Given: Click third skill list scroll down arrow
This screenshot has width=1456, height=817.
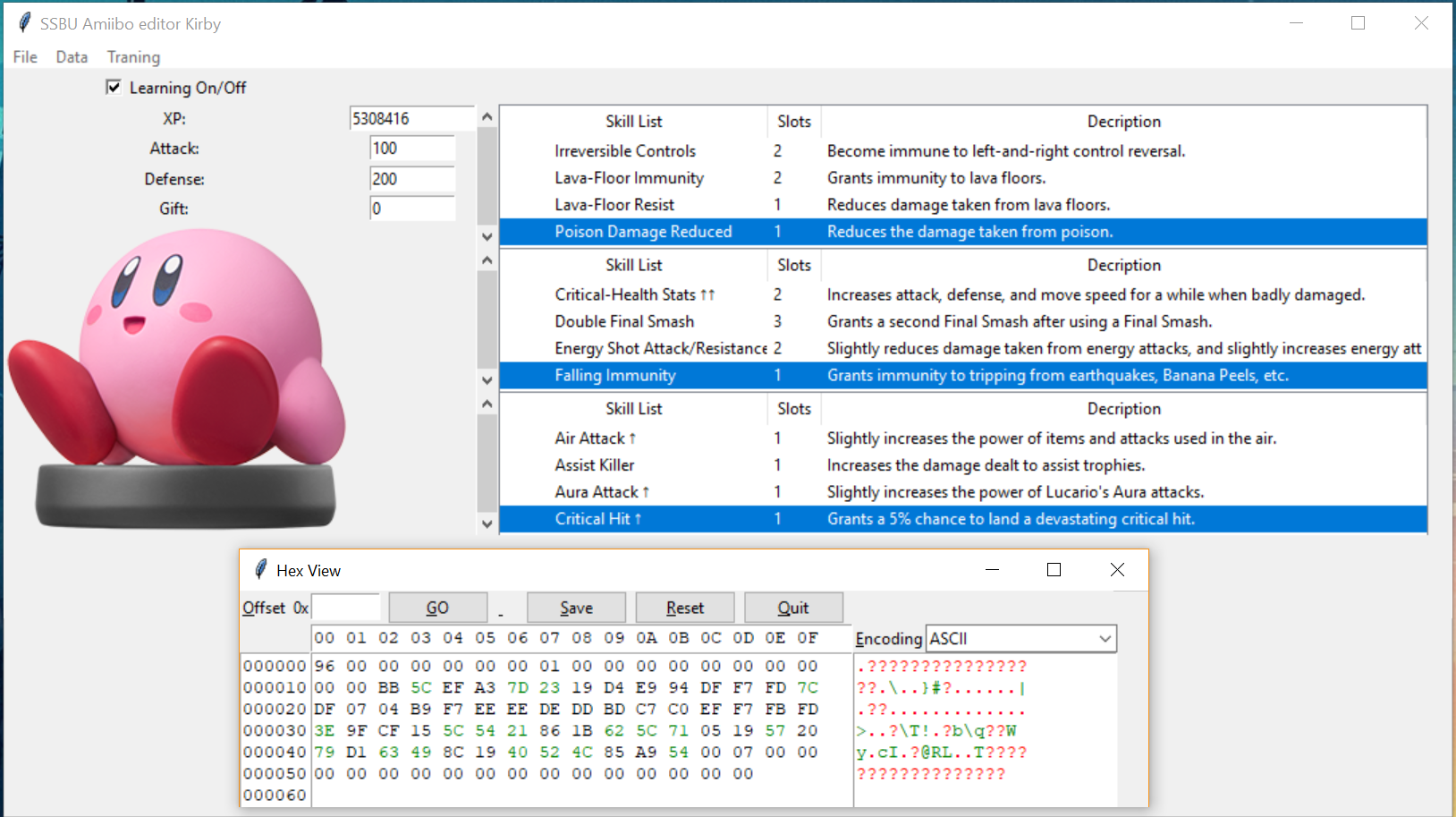Looking at the screenshot, I should (487, 524).
